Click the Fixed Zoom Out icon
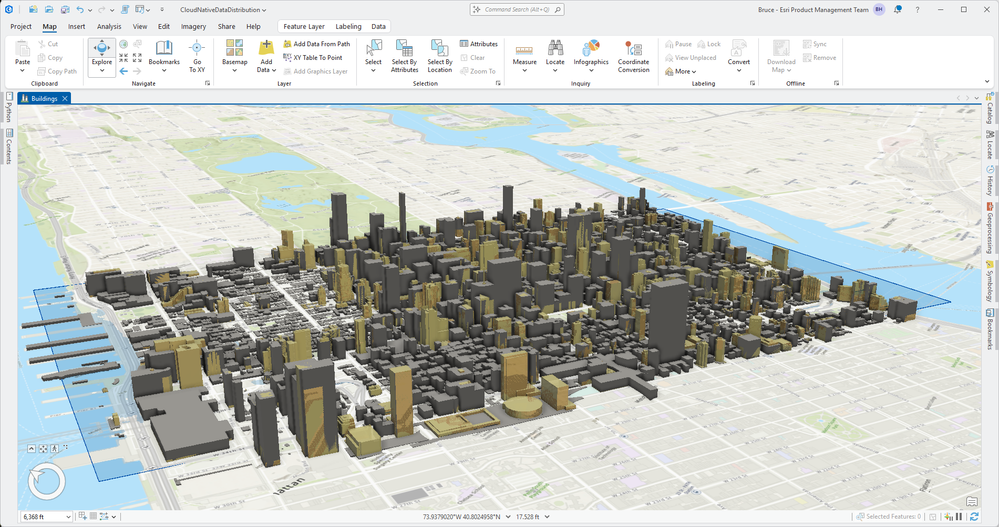This screenshot has height=527, width=999. [137, 57]
